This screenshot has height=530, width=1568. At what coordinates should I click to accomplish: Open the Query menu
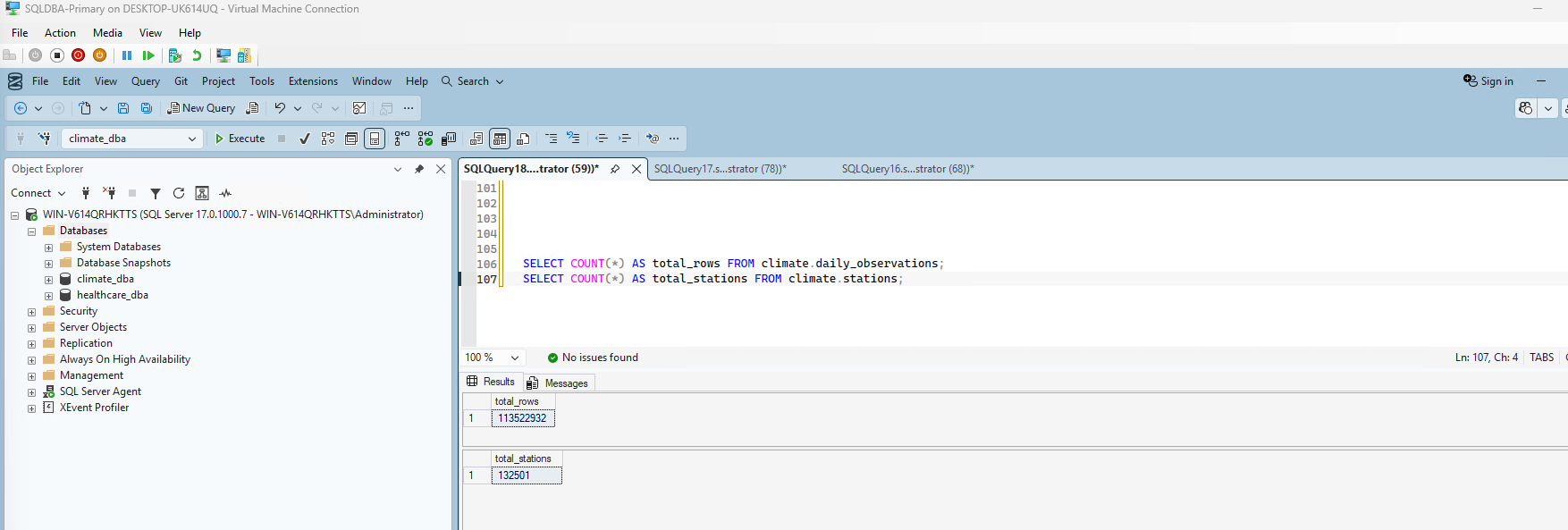146,81
